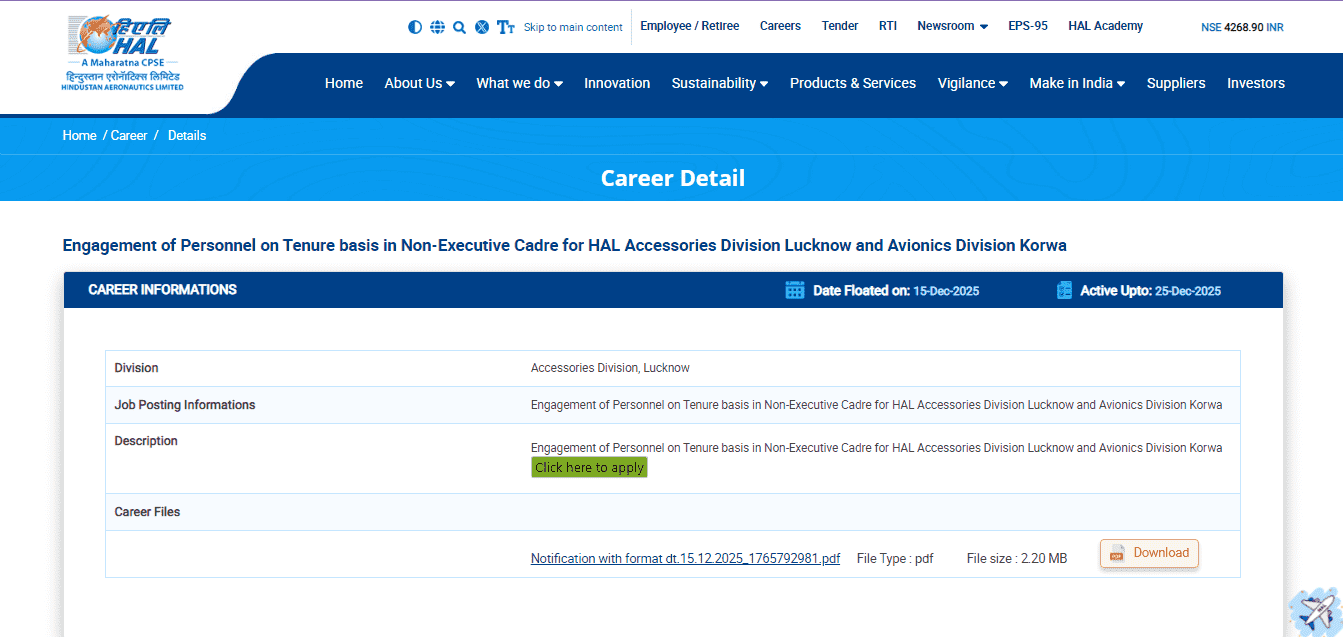Click the calendar icon beside Active Upto

(x=1063, y=290)
